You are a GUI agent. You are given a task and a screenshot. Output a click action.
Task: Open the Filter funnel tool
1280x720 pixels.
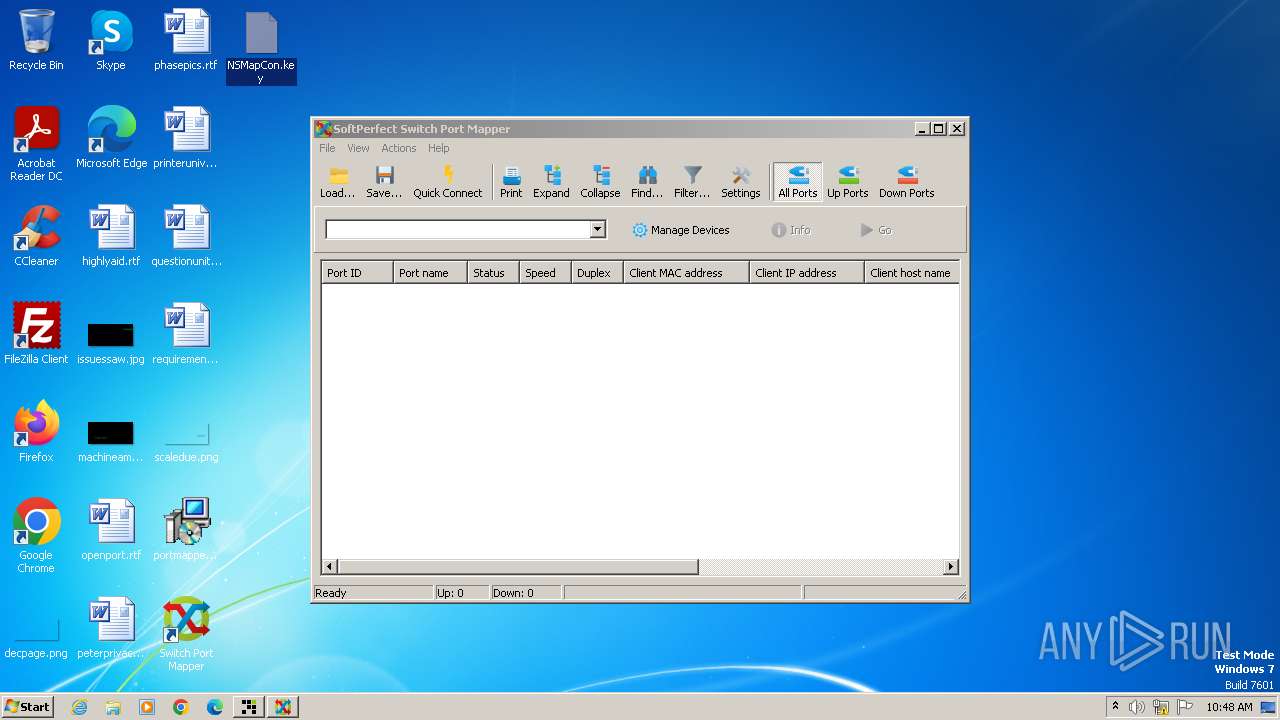click(692, 182)
